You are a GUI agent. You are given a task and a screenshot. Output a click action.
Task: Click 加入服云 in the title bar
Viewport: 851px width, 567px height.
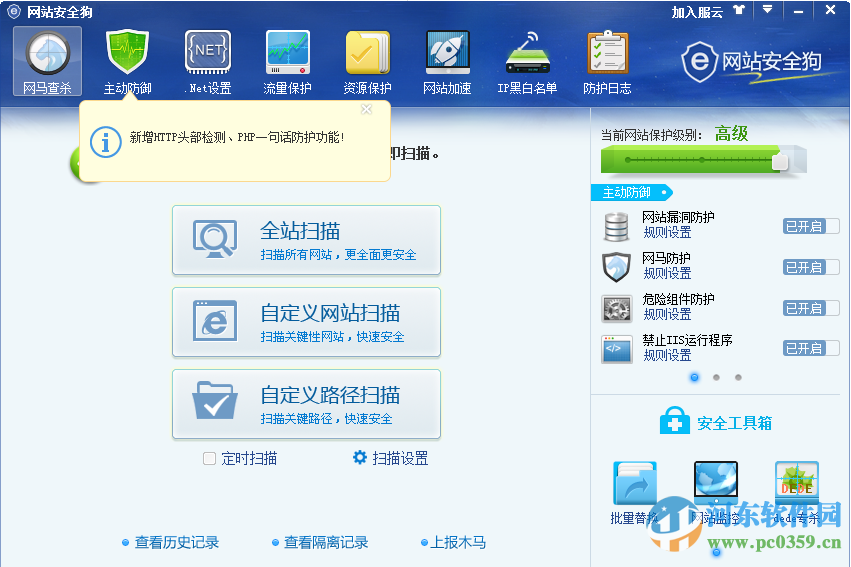tap(697, 12)
